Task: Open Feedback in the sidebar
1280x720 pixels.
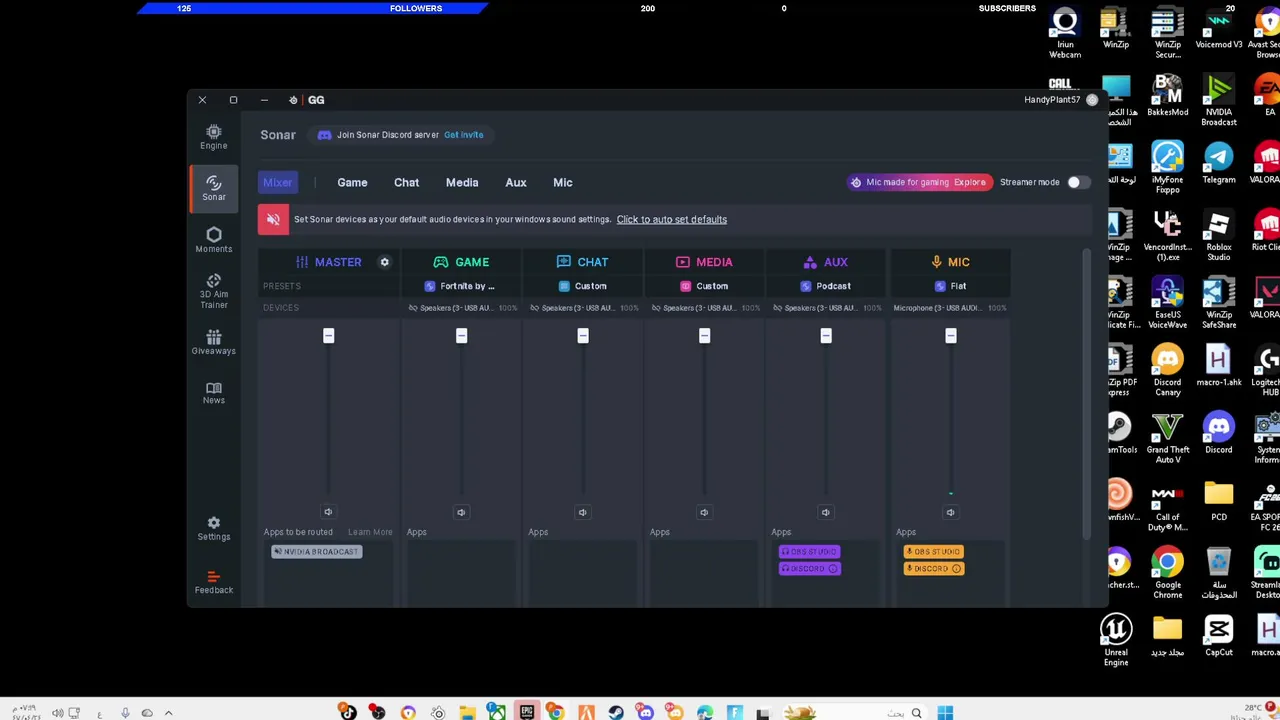Action: point(213,582)
